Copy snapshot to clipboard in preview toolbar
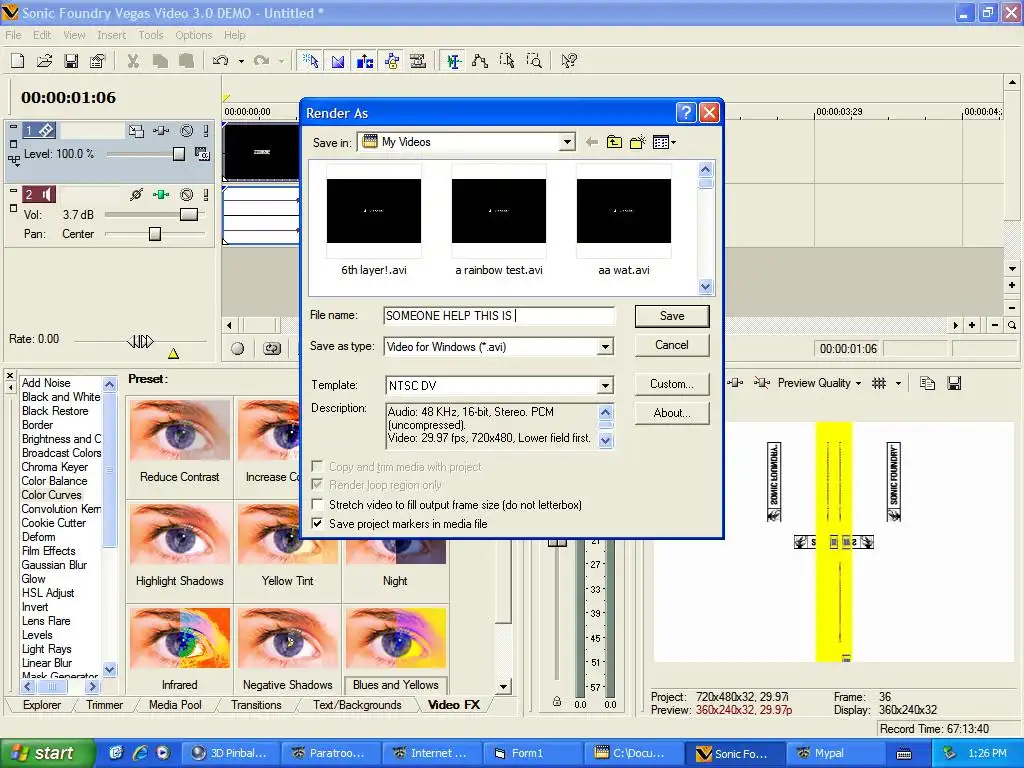 (x=927, y=383)
